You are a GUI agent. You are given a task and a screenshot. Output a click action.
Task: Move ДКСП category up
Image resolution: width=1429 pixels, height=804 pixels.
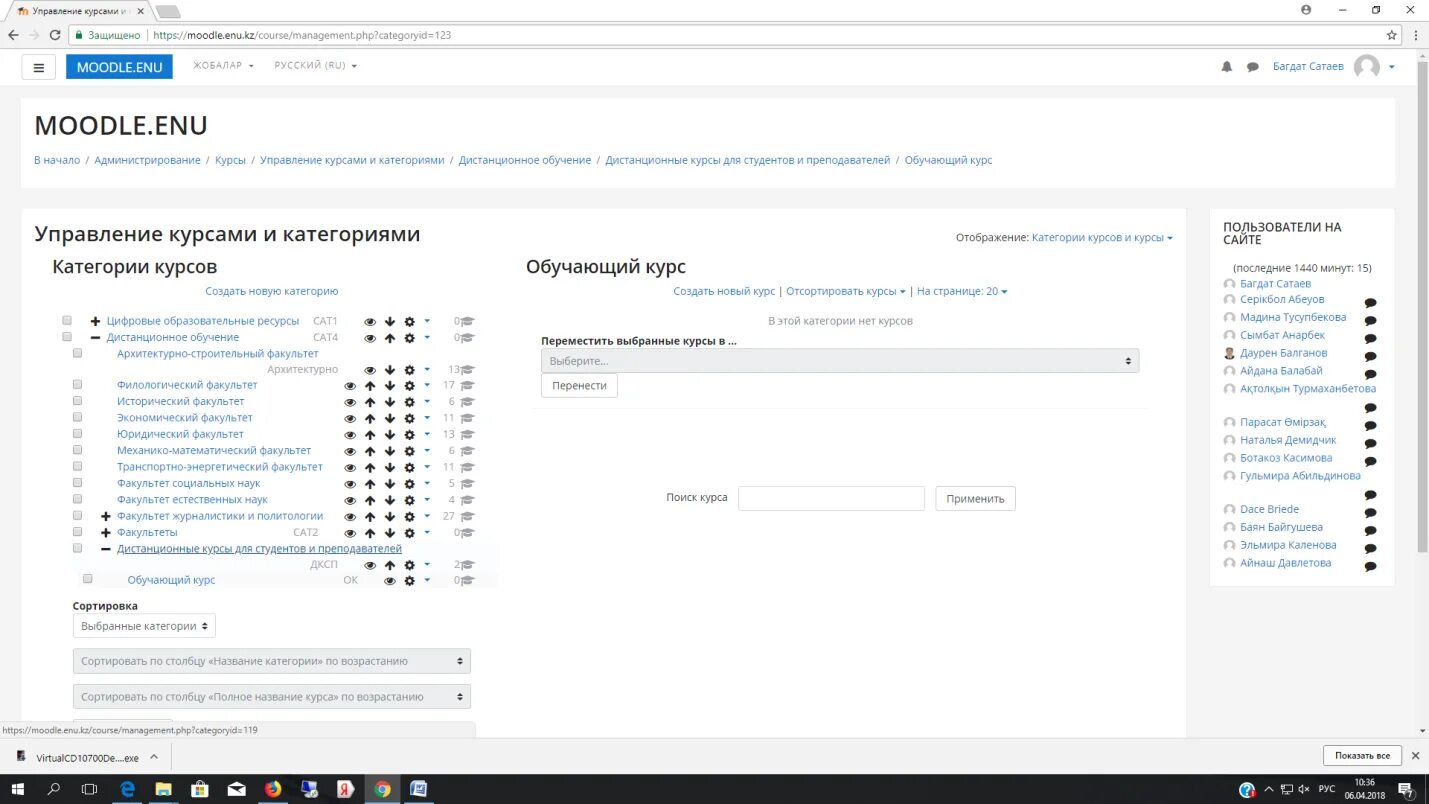[x=390, y=566]
